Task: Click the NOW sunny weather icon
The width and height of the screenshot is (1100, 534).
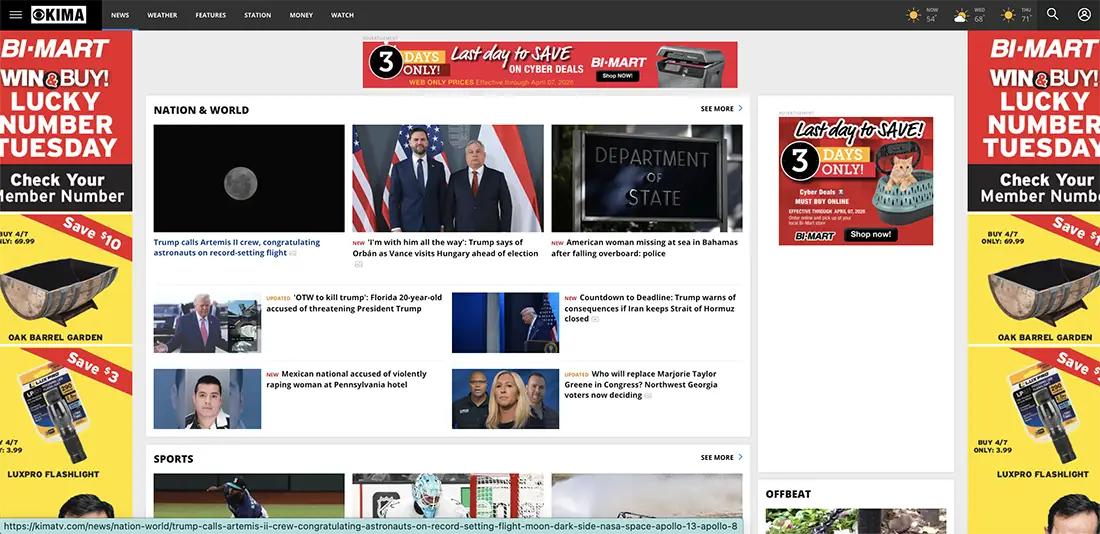Action: (x=913, y=15)
